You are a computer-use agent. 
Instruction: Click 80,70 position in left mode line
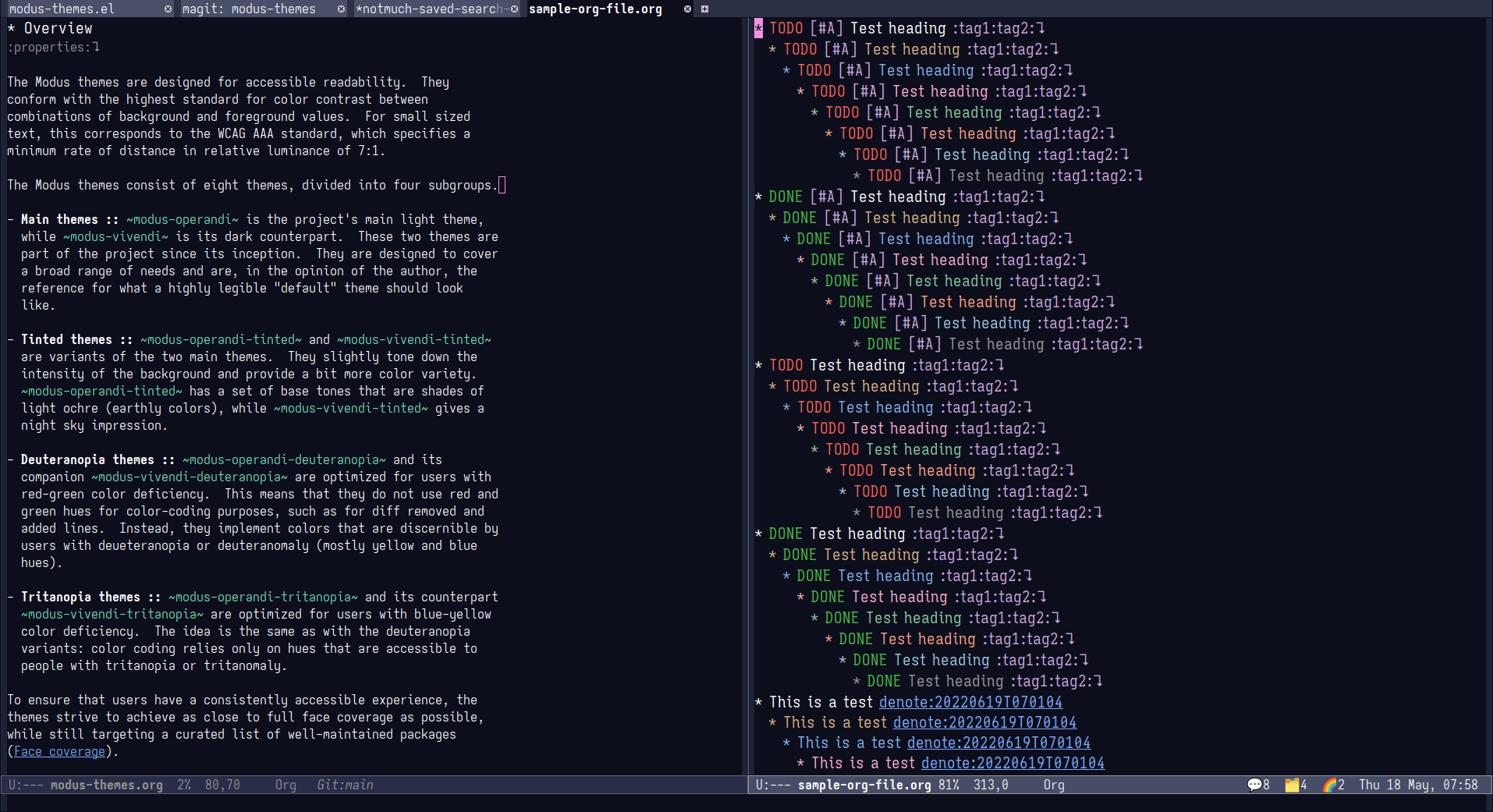point(222,785)
